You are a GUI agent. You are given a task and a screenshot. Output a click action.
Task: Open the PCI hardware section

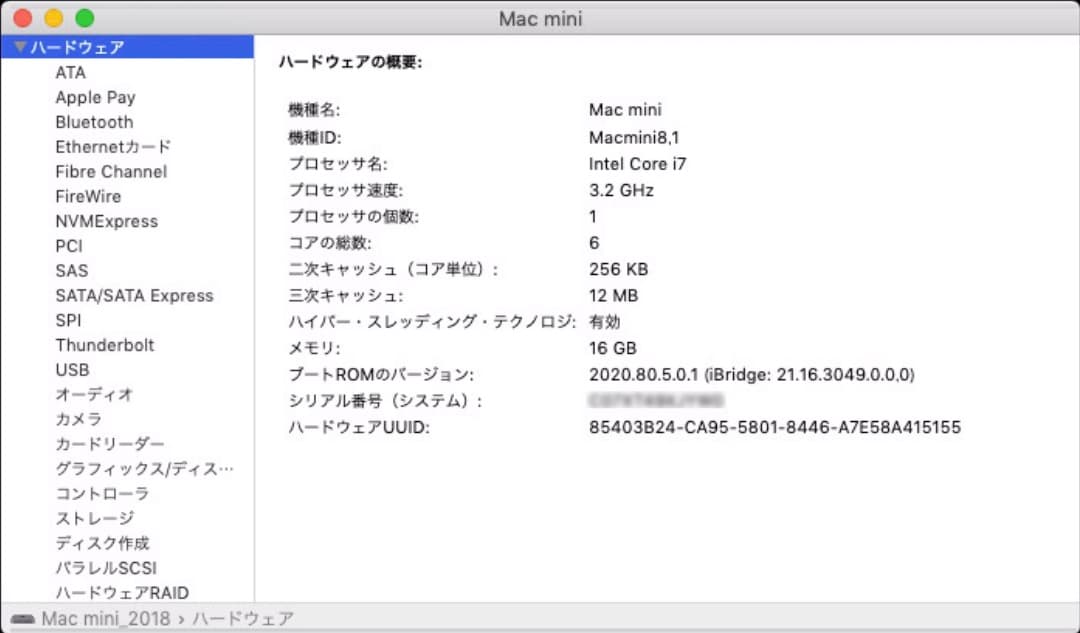coord(68,245)
